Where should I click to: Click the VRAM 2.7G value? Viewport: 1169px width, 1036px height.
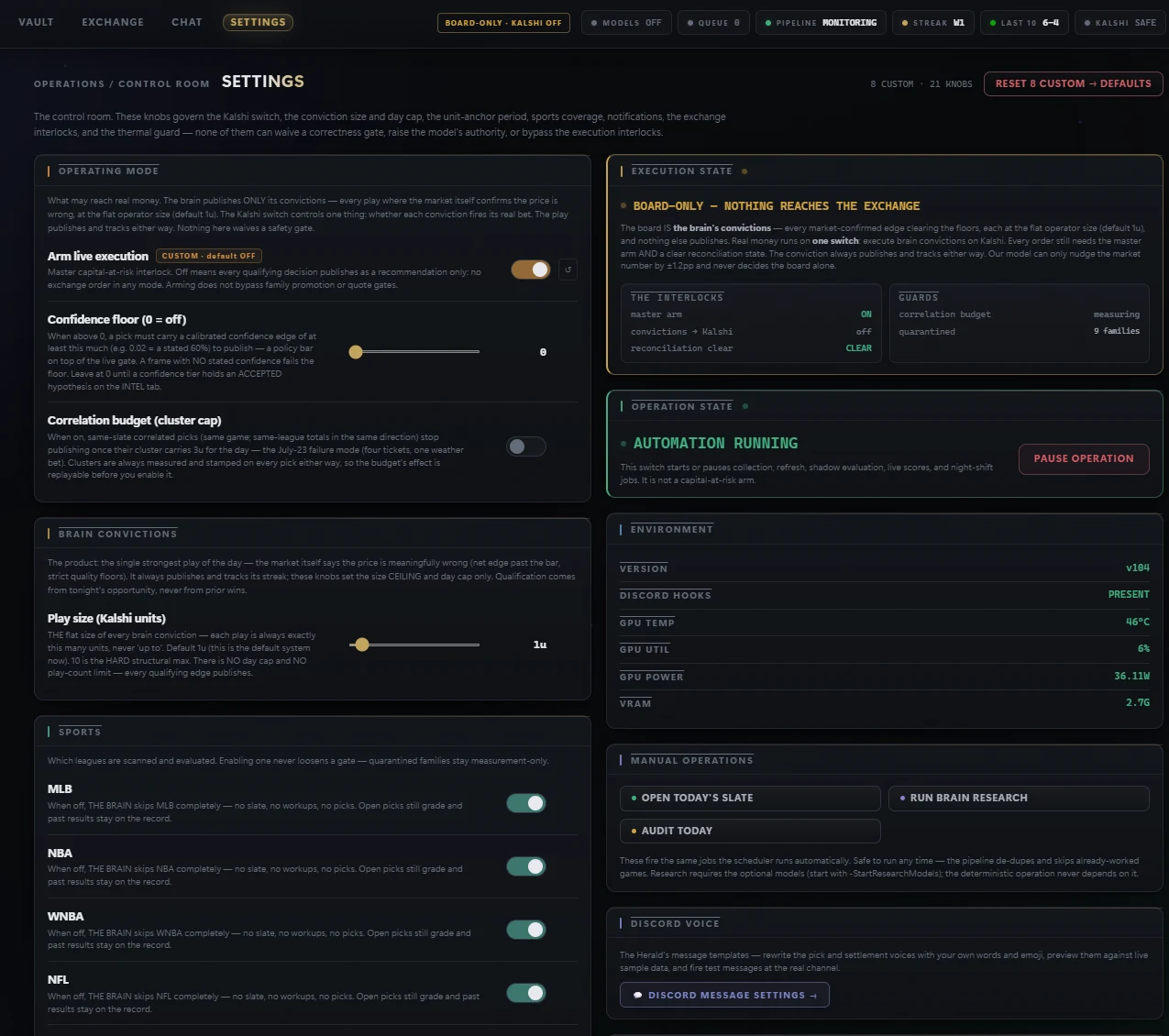pos(1138,703)
